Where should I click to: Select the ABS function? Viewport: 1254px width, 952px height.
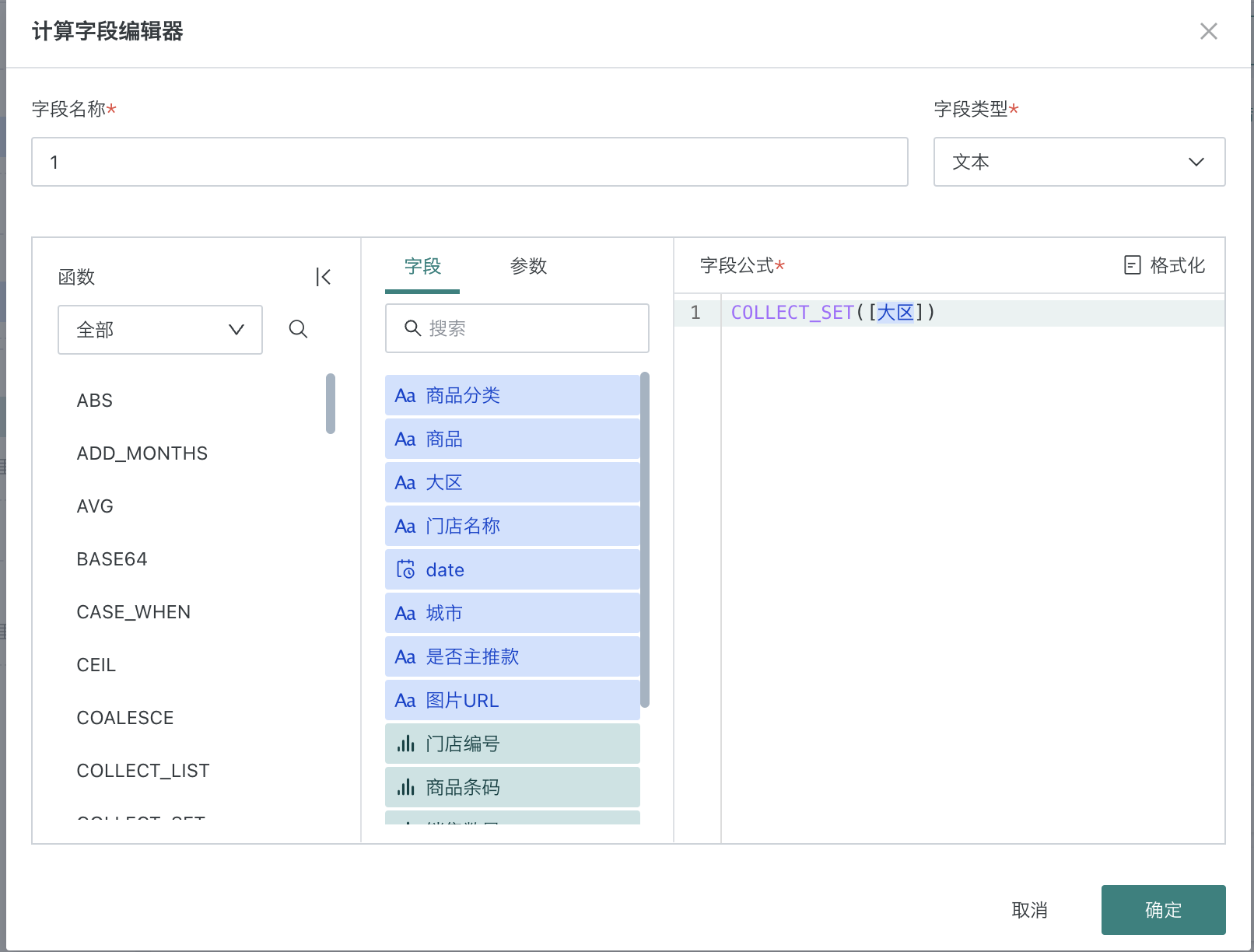click(x=95, y=401)
